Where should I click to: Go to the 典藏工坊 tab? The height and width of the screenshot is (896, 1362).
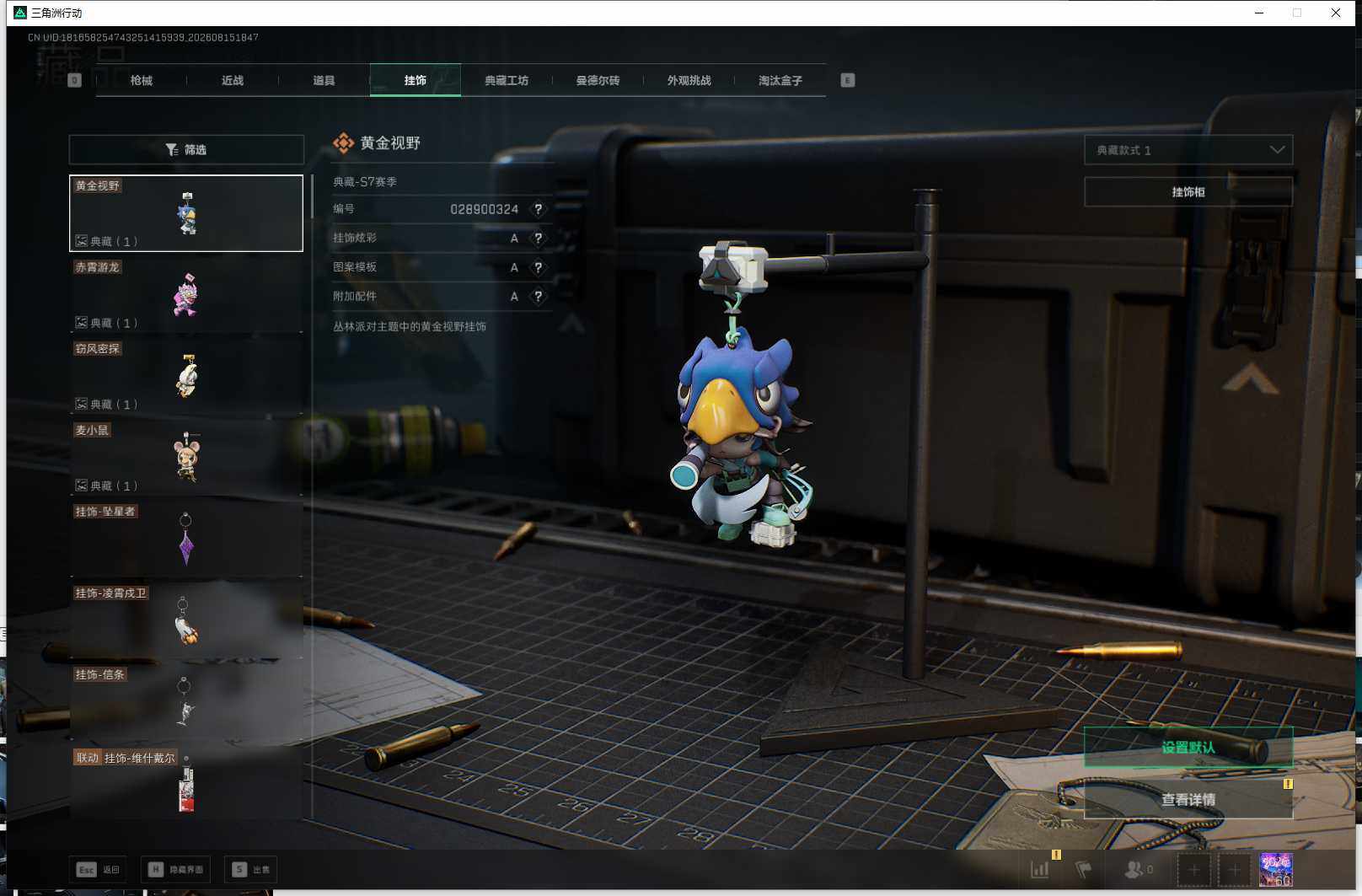tap(507, 80)
